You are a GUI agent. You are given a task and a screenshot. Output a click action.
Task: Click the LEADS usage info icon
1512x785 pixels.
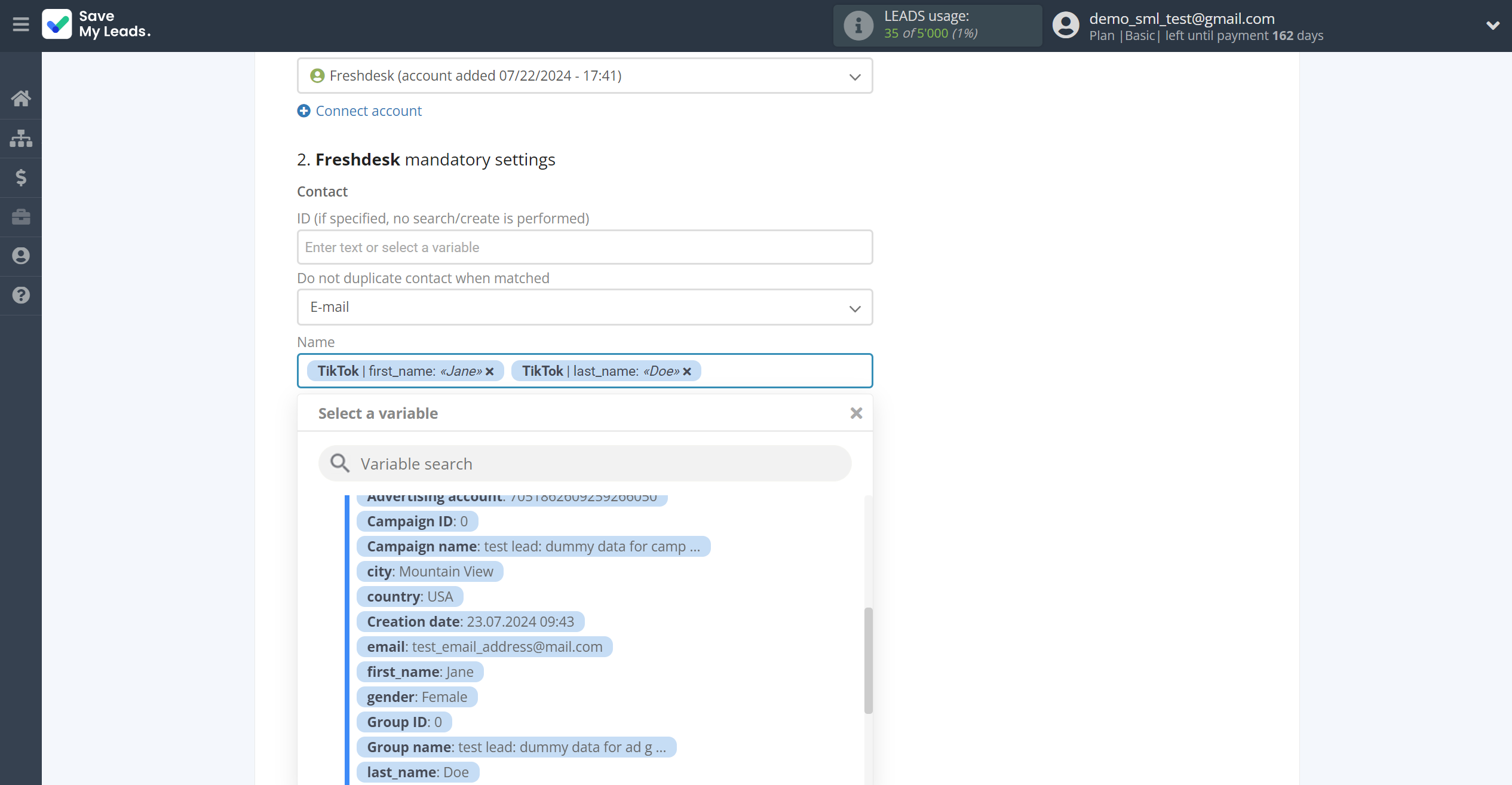click(x=858, y=26)
